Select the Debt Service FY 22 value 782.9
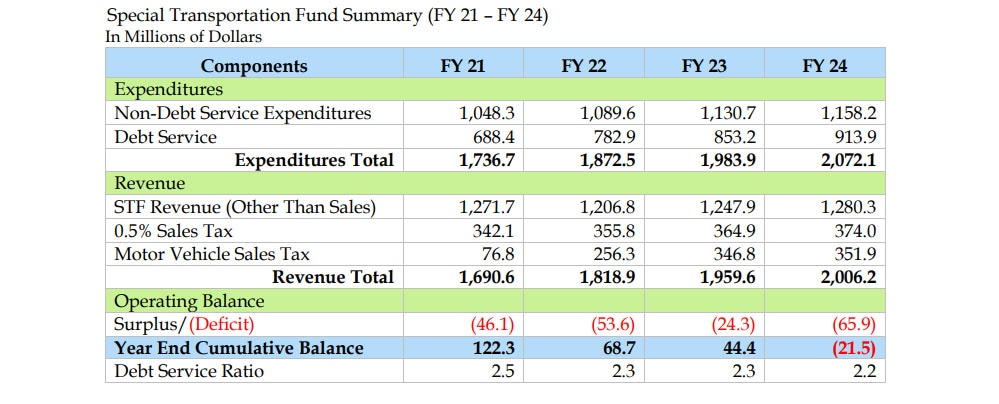Screen dimensions: 999x404 pyautogui.click(x=612, y=137)
